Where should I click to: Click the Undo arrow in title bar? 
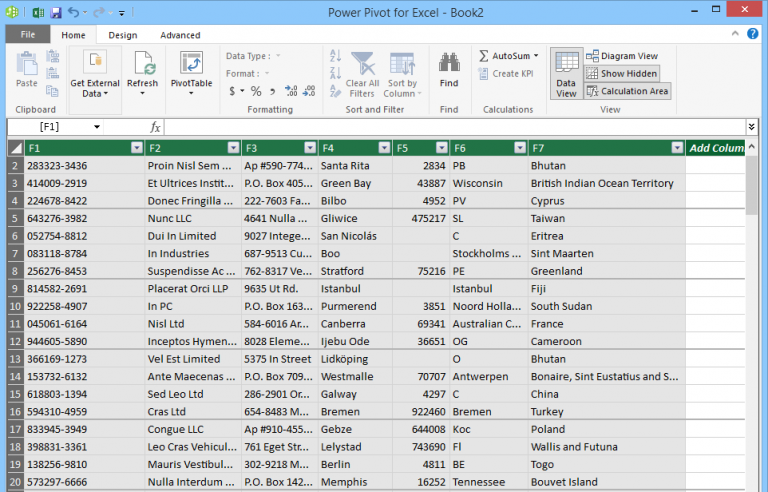point(73,12)
